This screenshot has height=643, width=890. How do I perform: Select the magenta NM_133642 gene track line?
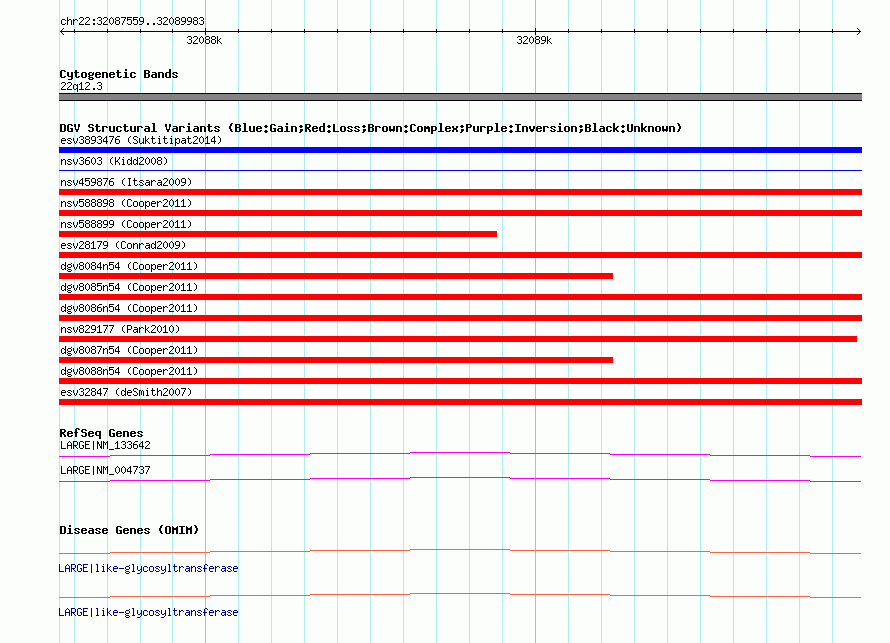pos(460,454)
